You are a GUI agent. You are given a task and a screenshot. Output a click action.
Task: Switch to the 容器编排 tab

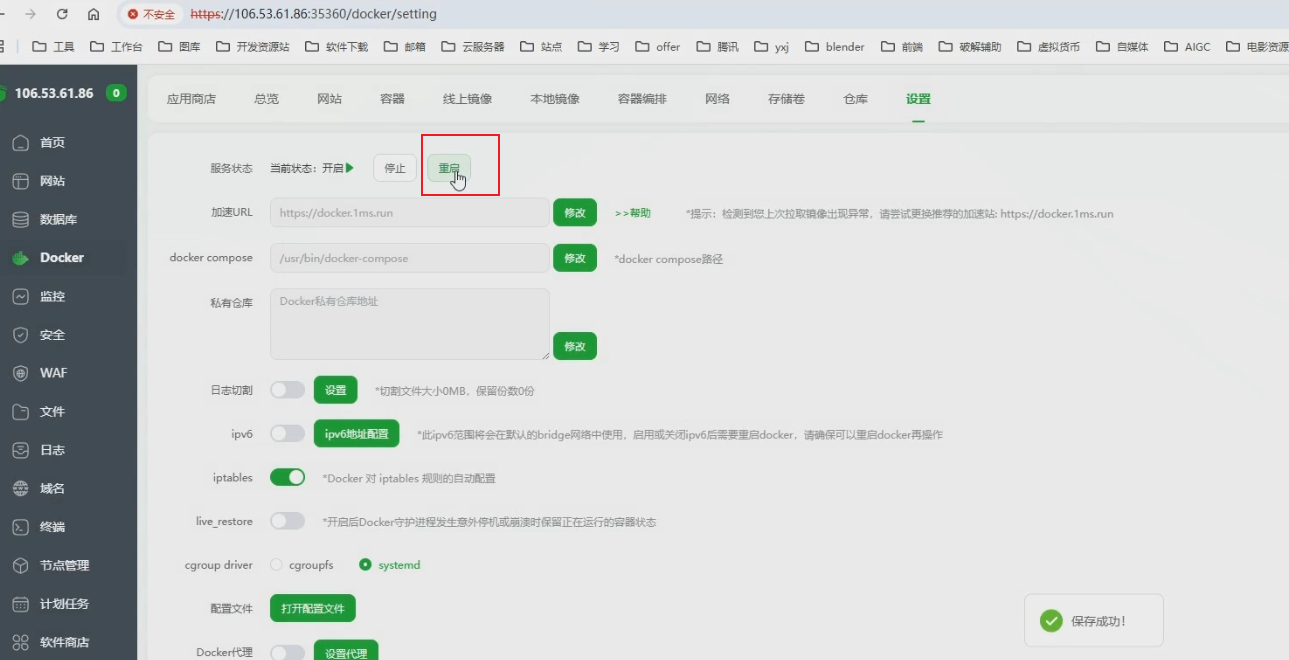pyautogui.click(x=642, y=99)
